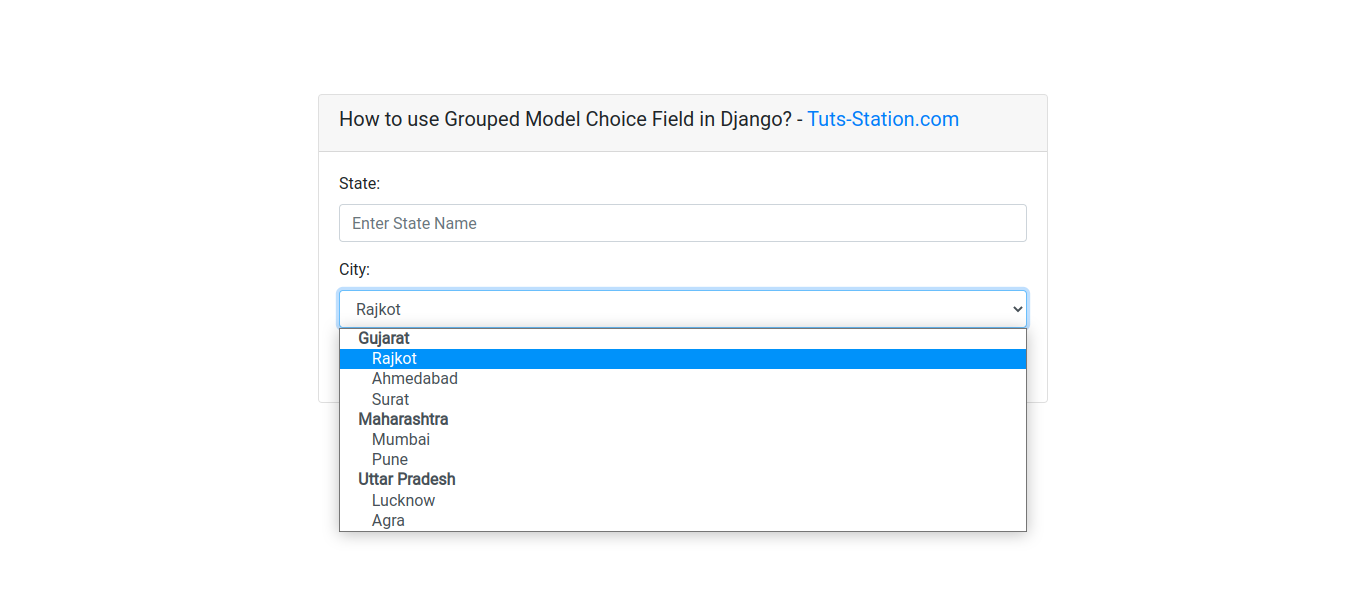The image size is (1366, 610).
Task: Select Surat from the city list
Action: tap(390, 399)
